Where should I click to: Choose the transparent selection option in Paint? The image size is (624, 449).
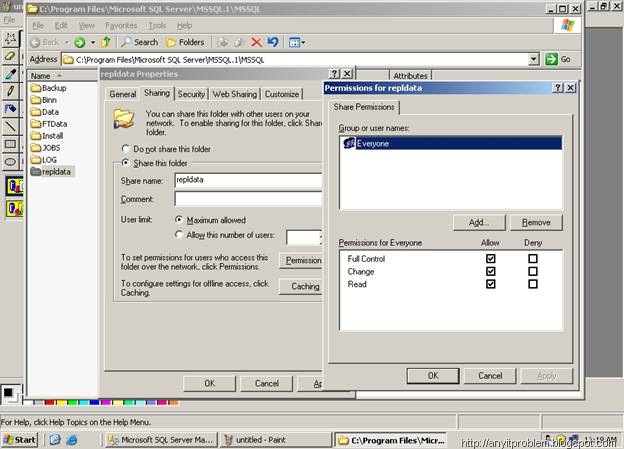tap(15, 209)
